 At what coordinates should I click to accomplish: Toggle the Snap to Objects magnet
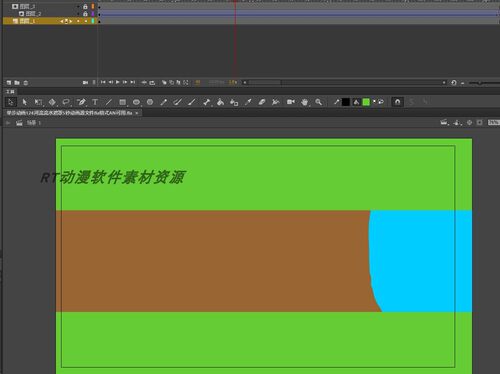[397, 102]
